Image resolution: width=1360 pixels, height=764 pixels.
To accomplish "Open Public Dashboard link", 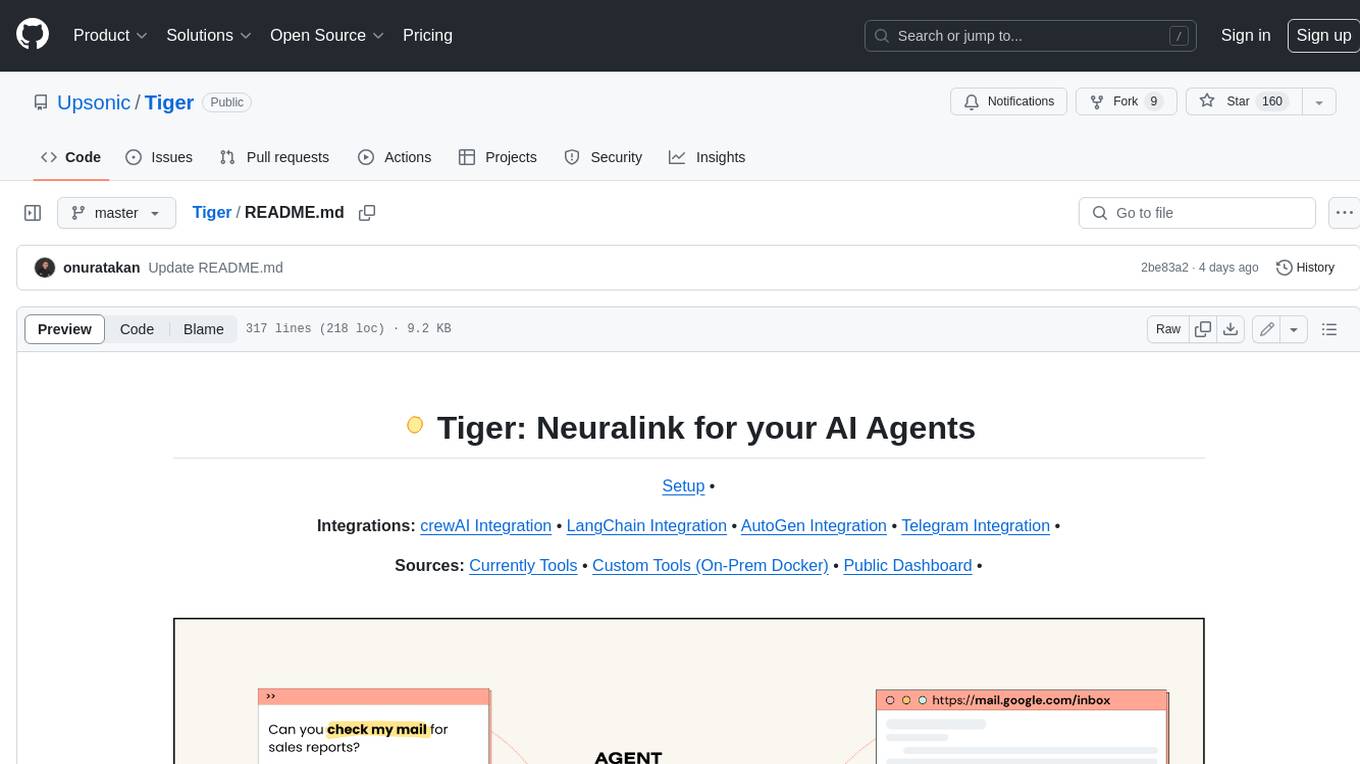I will click(908, 566).
